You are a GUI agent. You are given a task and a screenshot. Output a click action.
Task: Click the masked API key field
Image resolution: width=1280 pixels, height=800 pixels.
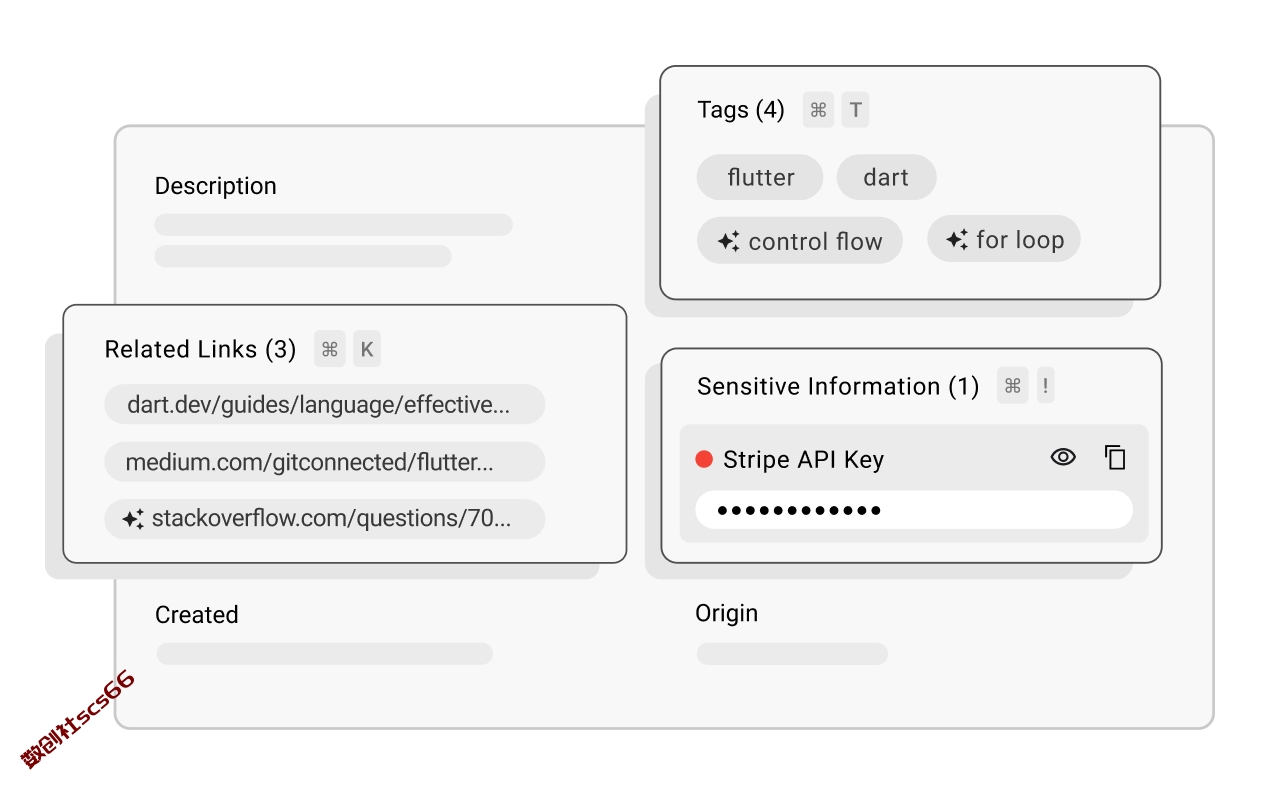coord(914,510)
